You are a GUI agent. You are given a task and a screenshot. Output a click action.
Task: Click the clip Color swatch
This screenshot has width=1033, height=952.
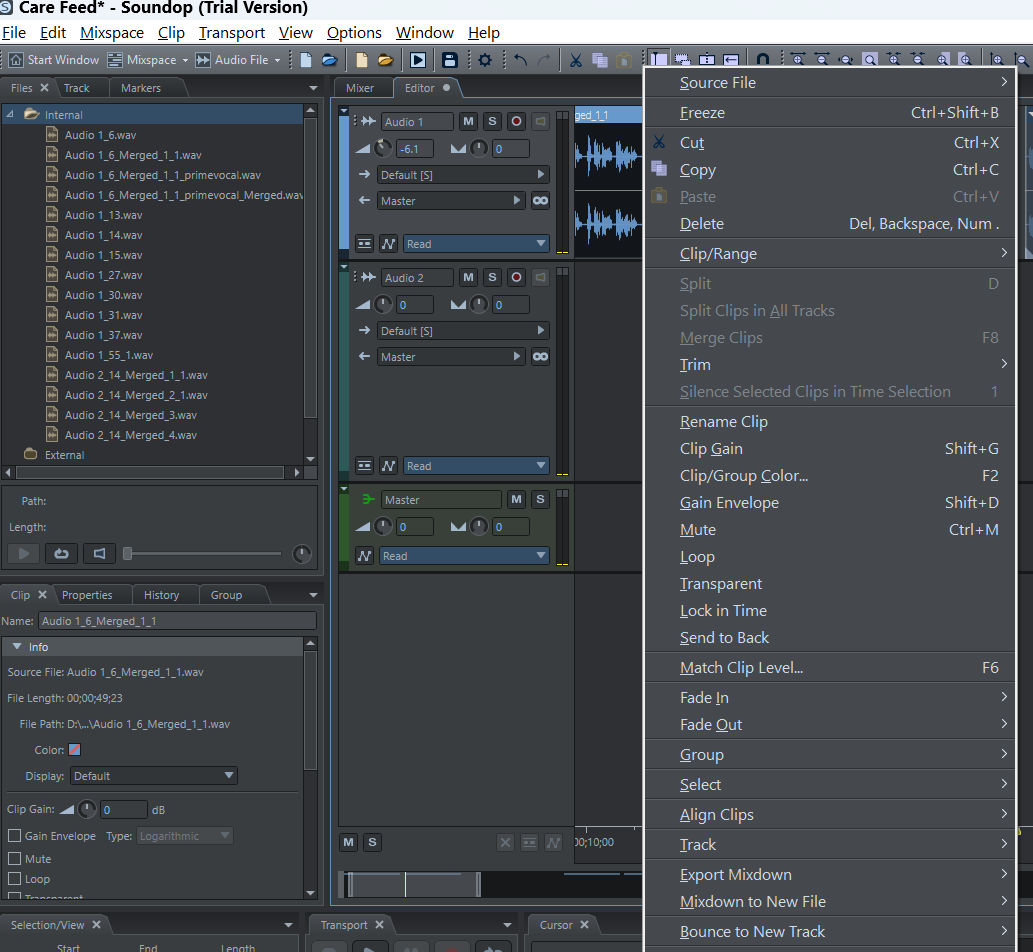click(x=74, y=750)
